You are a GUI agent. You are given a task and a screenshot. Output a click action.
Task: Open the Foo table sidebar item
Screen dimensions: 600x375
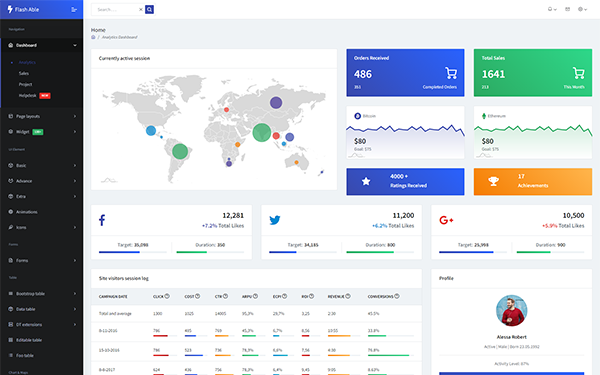42,355
